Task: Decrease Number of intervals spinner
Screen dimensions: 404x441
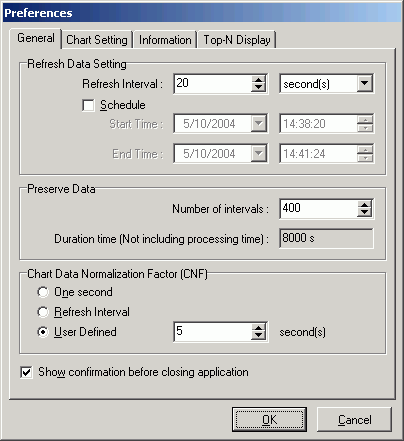Action: pos(364,213)
